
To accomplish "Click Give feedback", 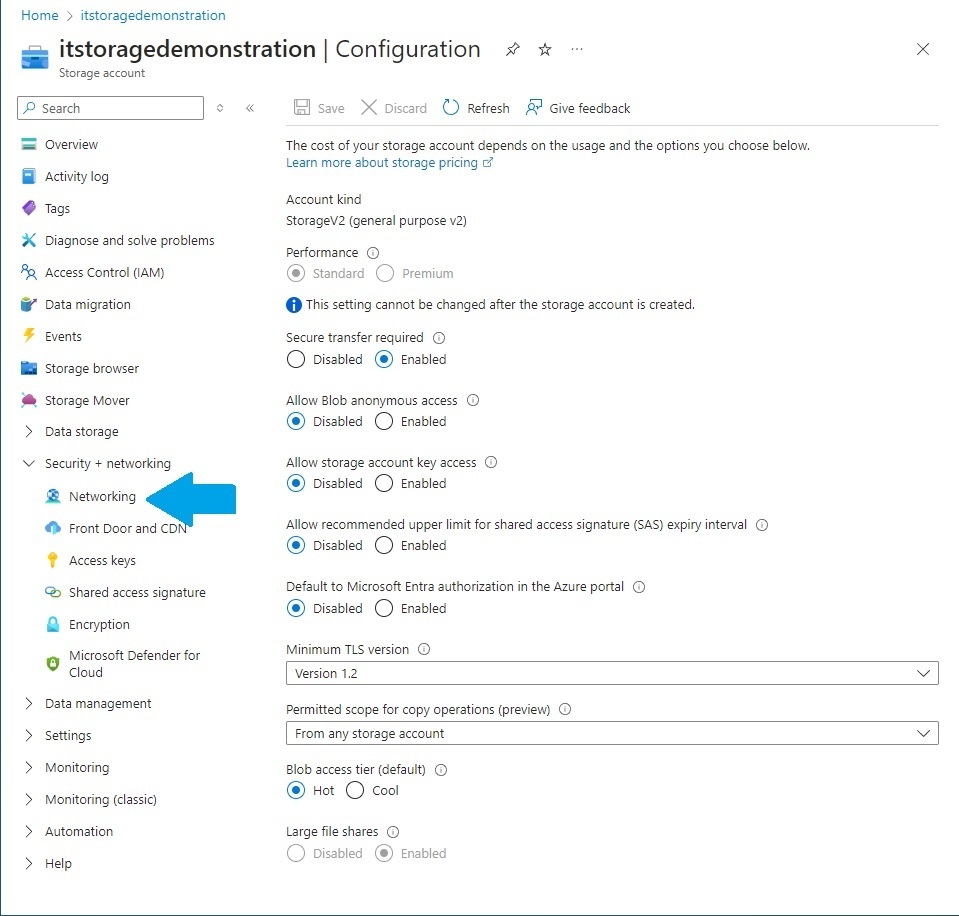I will pos(578,108).
